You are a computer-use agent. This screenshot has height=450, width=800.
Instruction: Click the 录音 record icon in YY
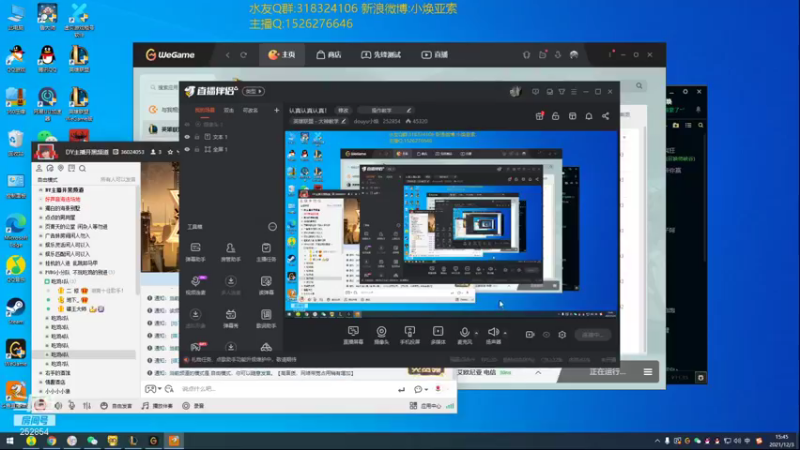tap(193, 406)
